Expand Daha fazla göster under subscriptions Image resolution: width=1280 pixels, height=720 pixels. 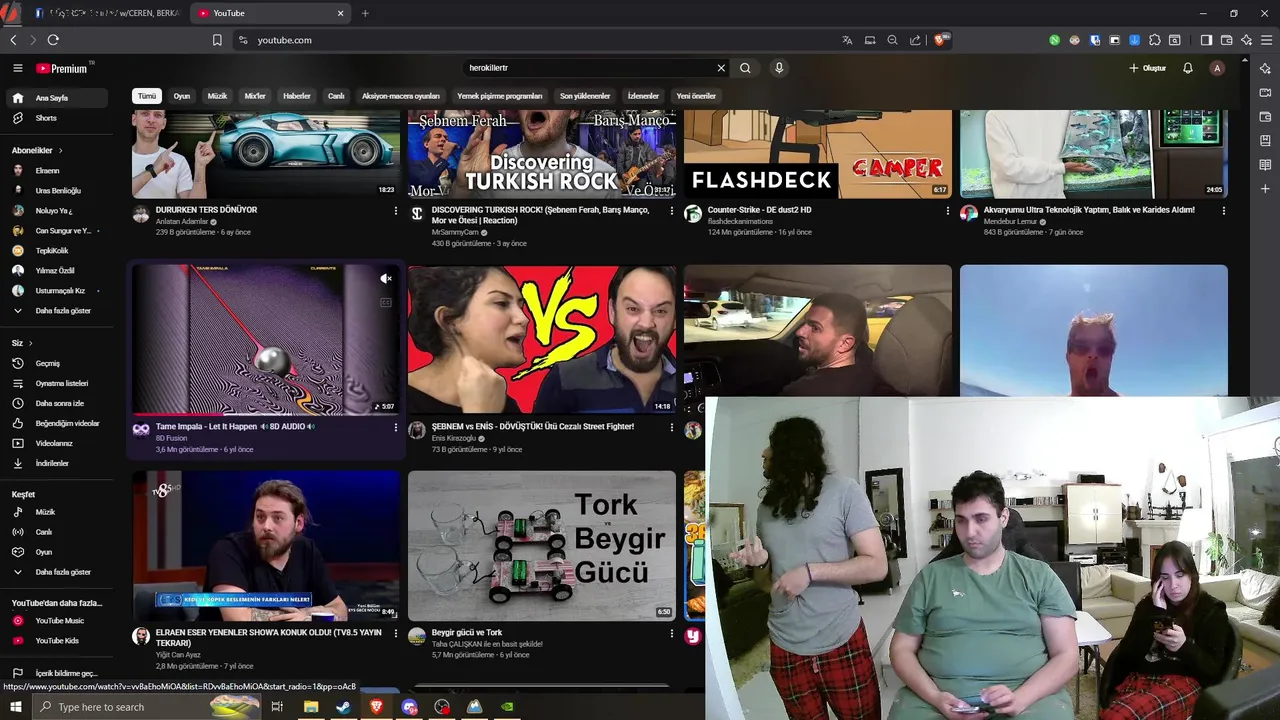(x=58, y=311)
